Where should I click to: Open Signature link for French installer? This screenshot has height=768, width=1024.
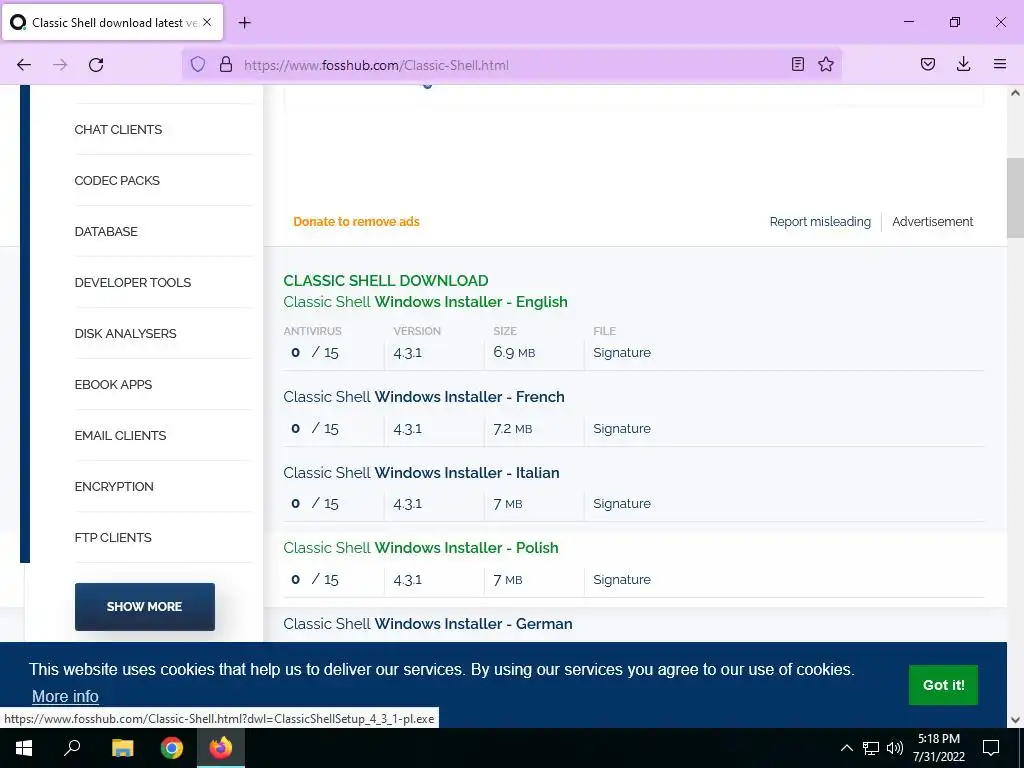[622, 428]
